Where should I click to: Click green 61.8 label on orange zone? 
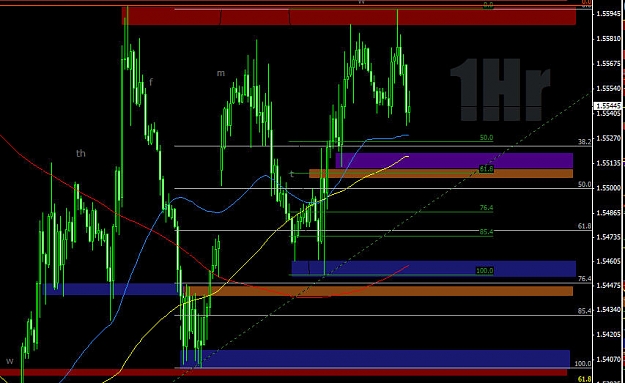(486, 169)
